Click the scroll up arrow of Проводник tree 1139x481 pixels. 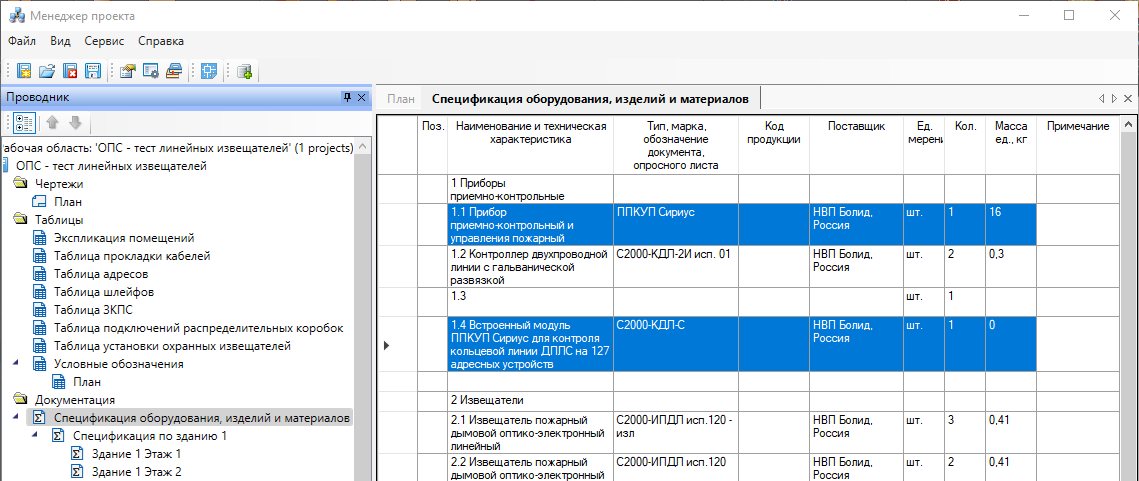(x=362, y=146)
